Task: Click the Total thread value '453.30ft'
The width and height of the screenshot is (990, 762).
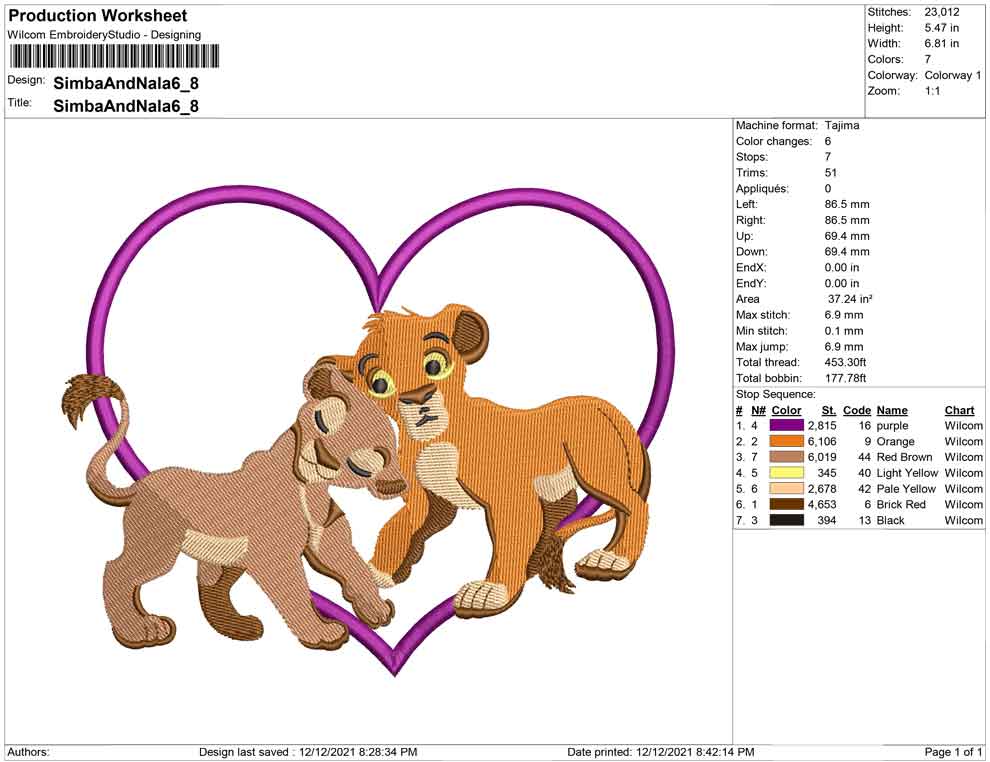Action: pyautogui.click(x=845, y=362)
